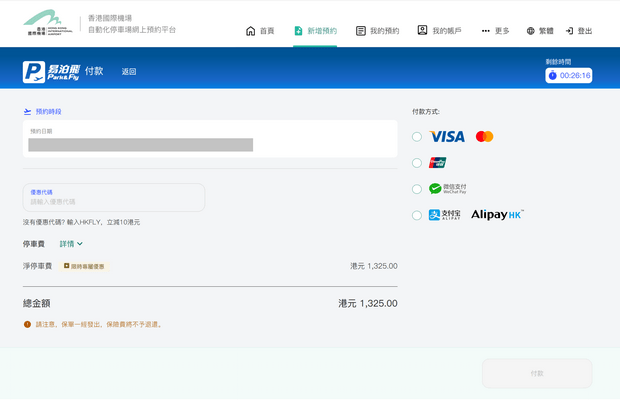Select Alipay payment radio button

pos(417,215)
